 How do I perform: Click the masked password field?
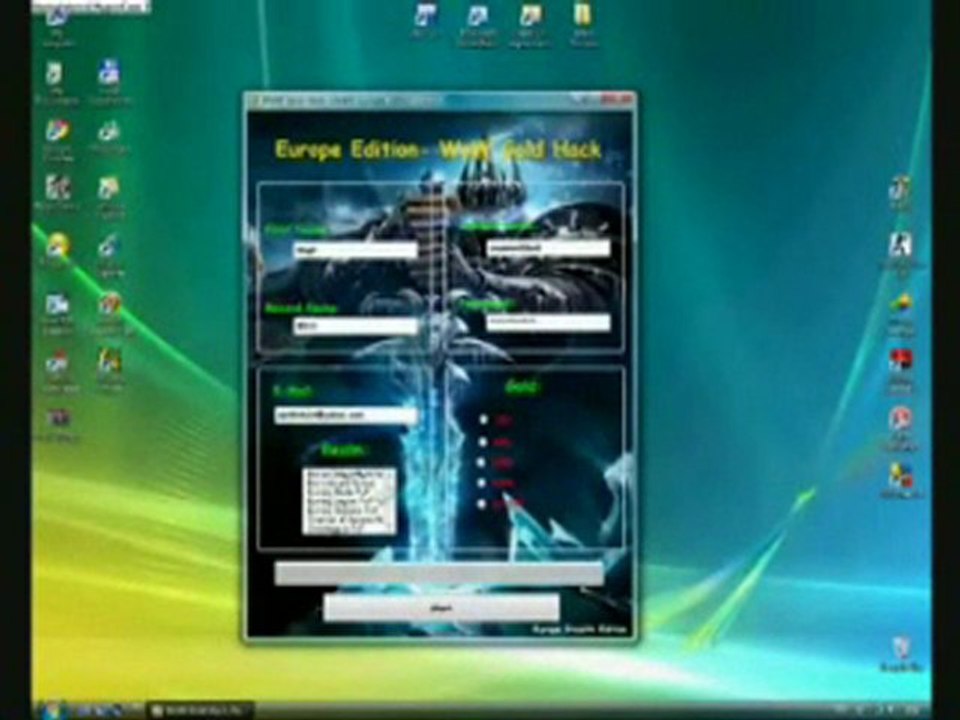click(548, 322)
